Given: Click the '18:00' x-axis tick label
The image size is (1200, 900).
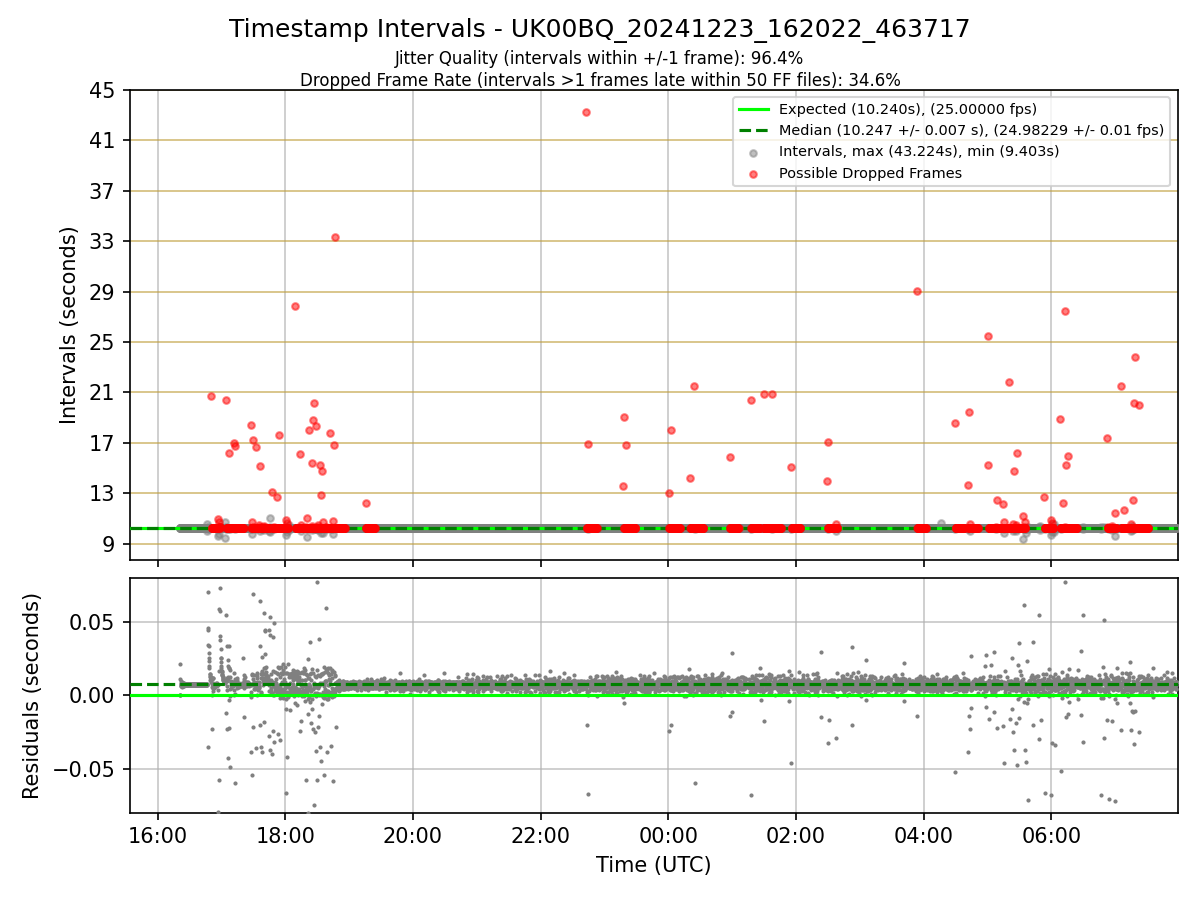Looking at the screenshot, I should [x=285, y=835].
